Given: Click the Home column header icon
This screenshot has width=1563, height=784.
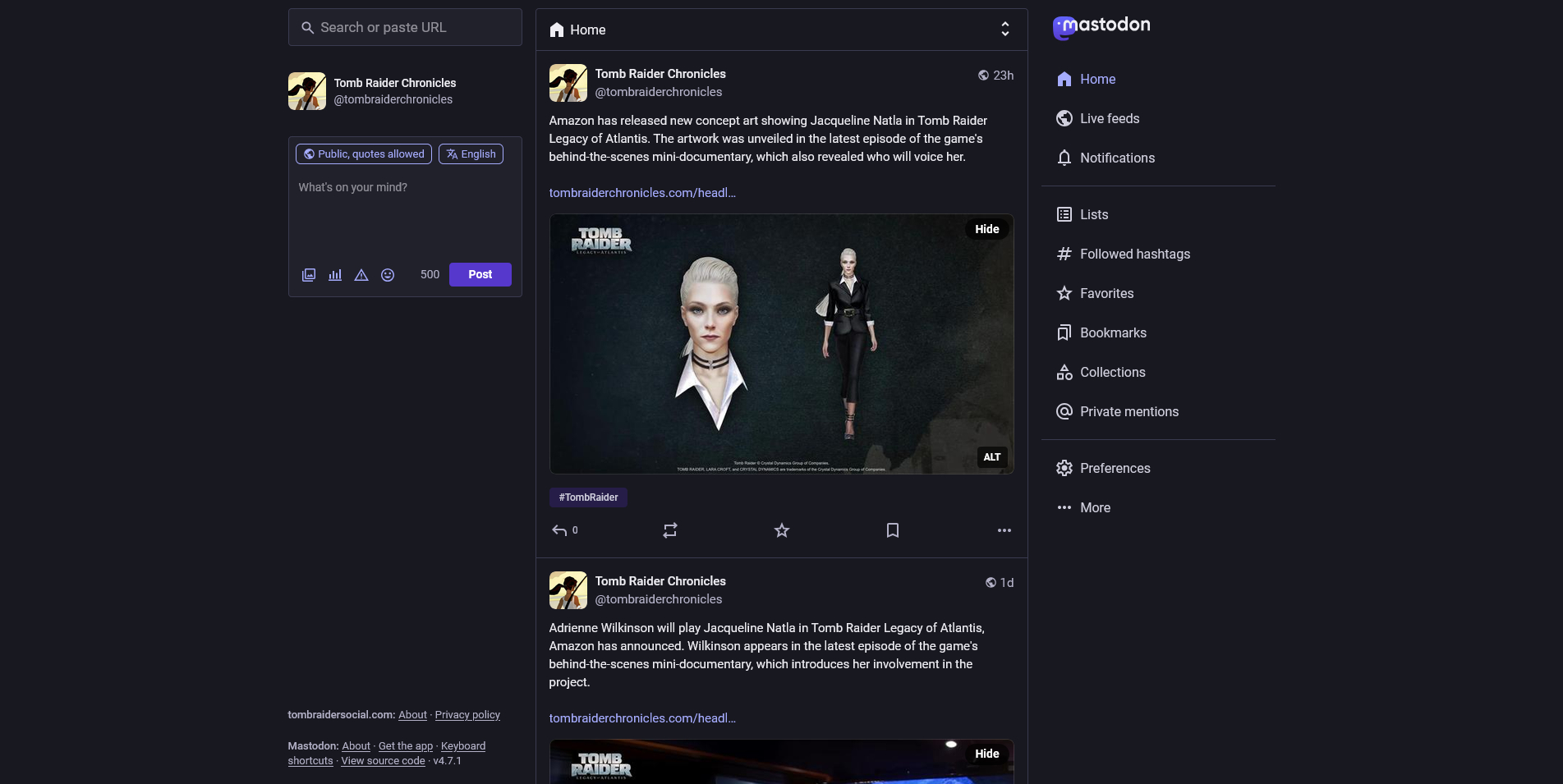Looking at the screenshot, I should click(557, 30).
